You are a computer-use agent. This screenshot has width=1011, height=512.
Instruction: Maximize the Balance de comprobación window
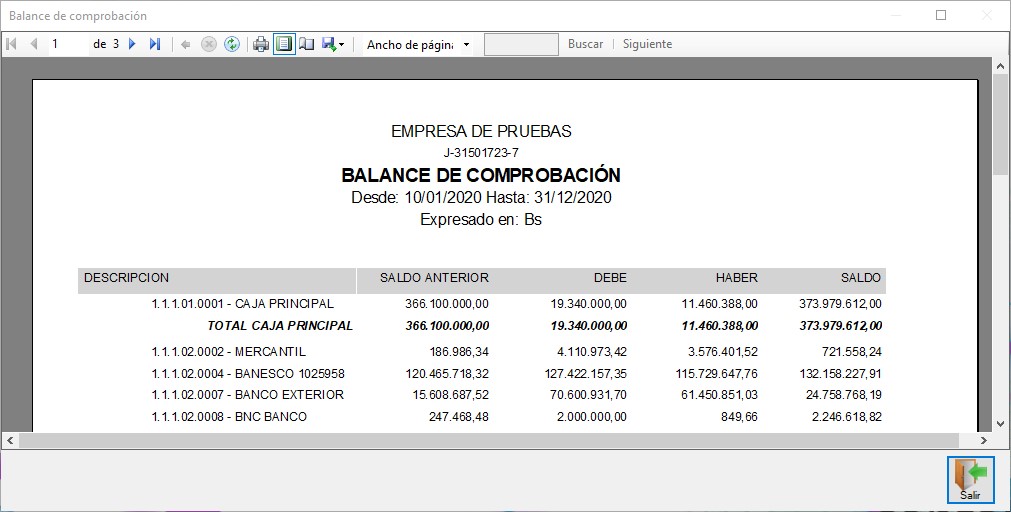941,15
